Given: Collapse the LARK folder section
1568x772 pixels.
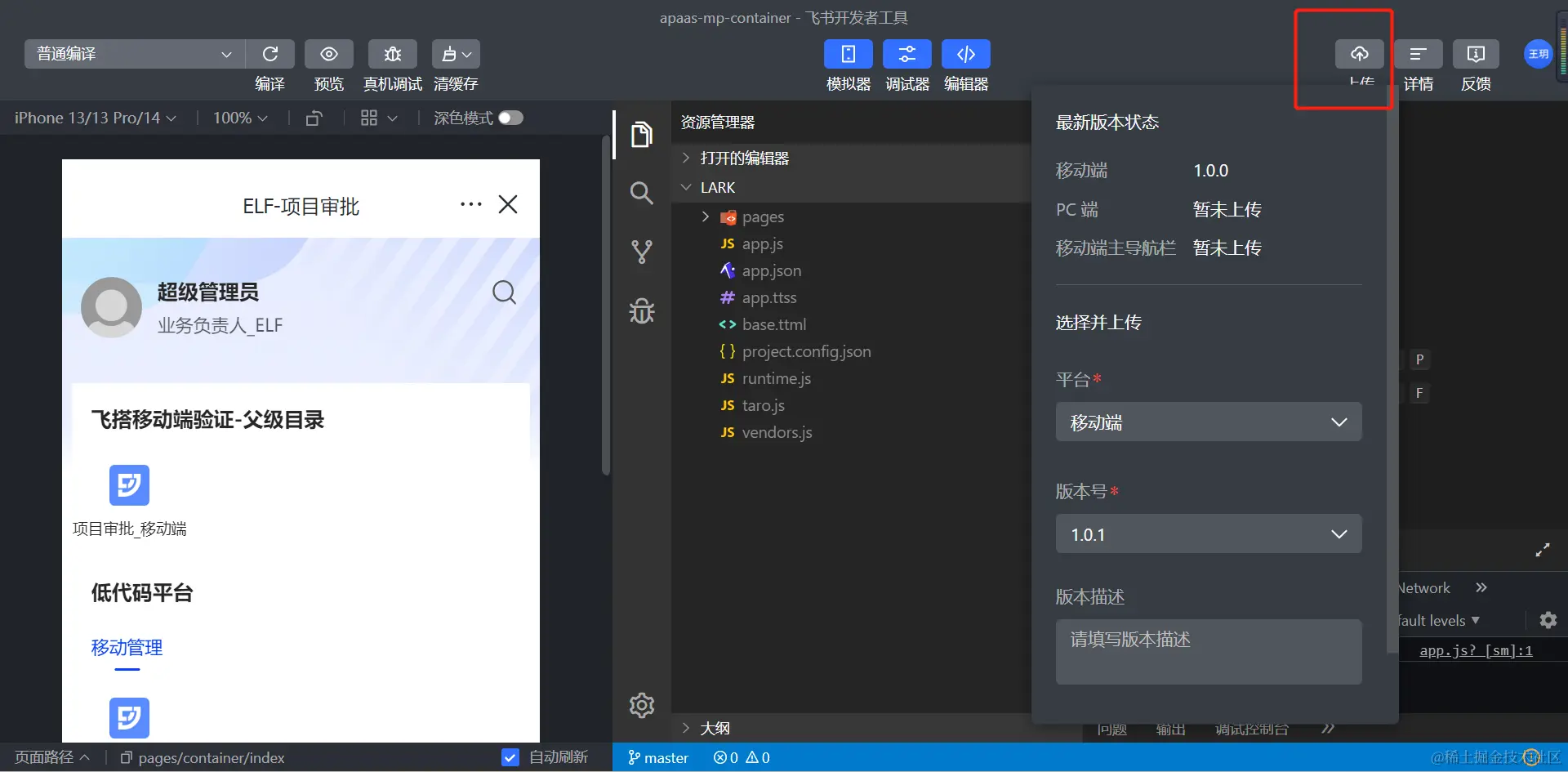Looking at the screenshot, I should [x=851, y=188].
